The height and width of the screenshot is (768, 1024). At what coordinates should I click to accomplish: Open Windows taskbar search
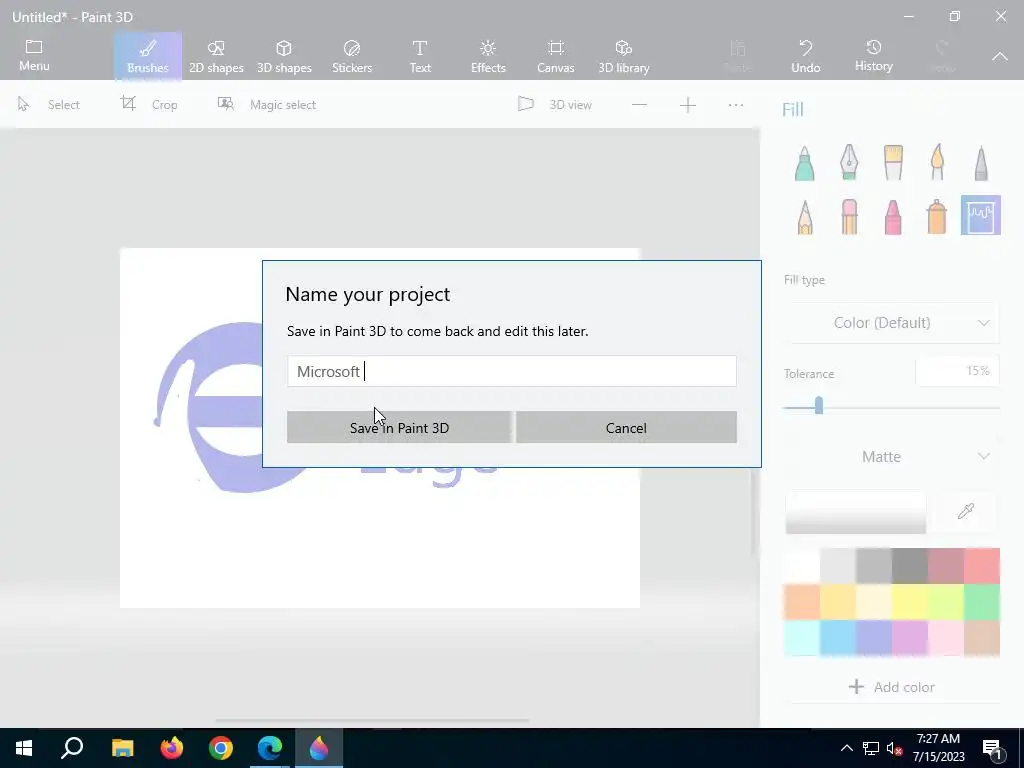coord(72,748)
